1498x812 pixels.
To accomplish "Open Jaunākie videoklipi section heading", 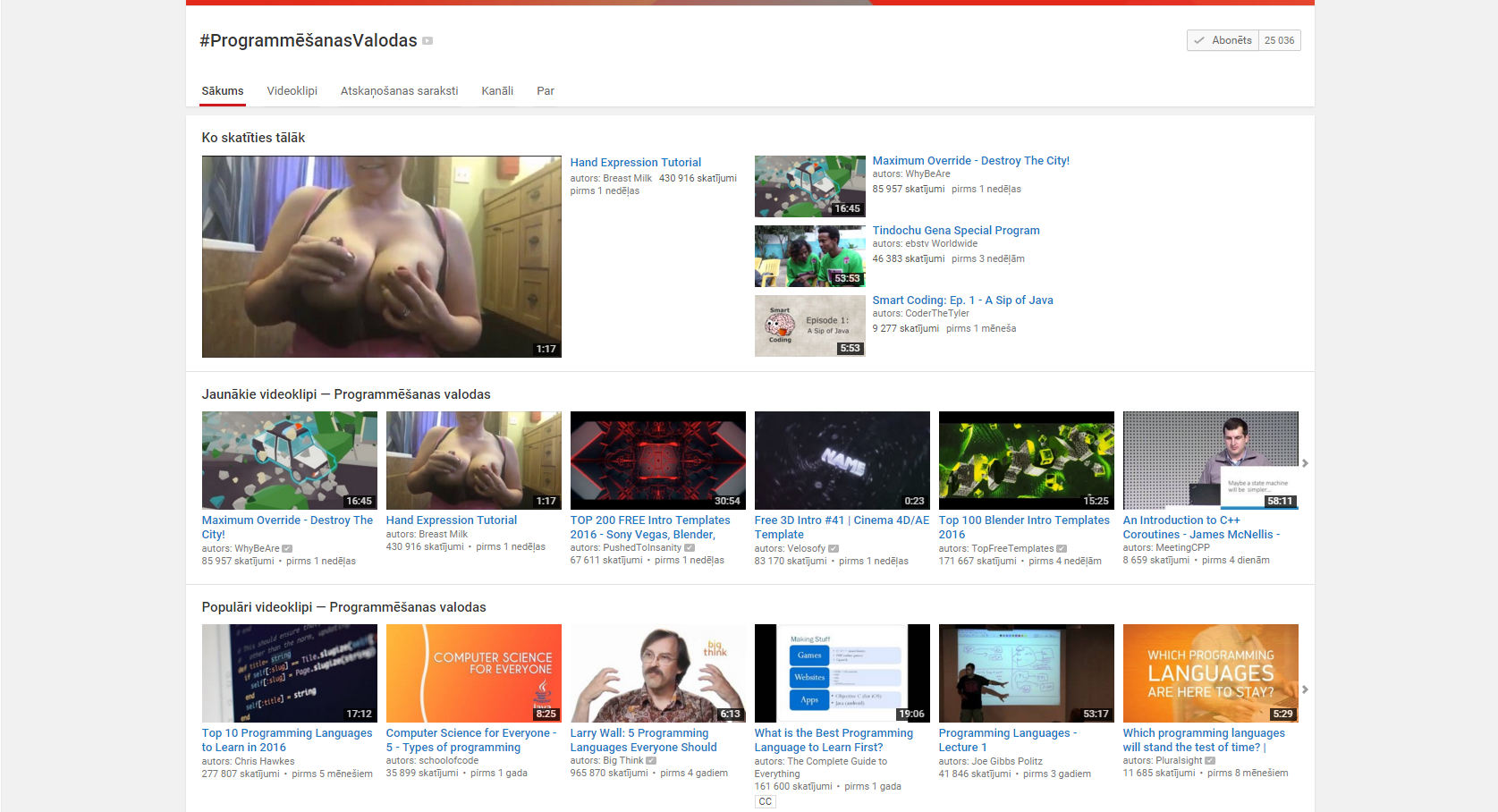I will click(346, 394).
